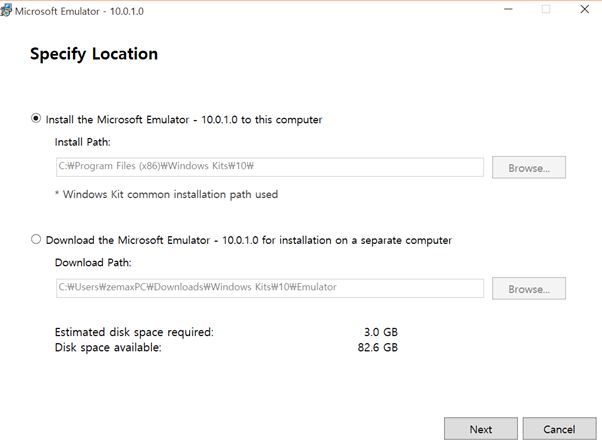Viewport: 602px width, 443px height.
Task: Click the 3.0 GB required space value
Action: (x=381, y=331)
